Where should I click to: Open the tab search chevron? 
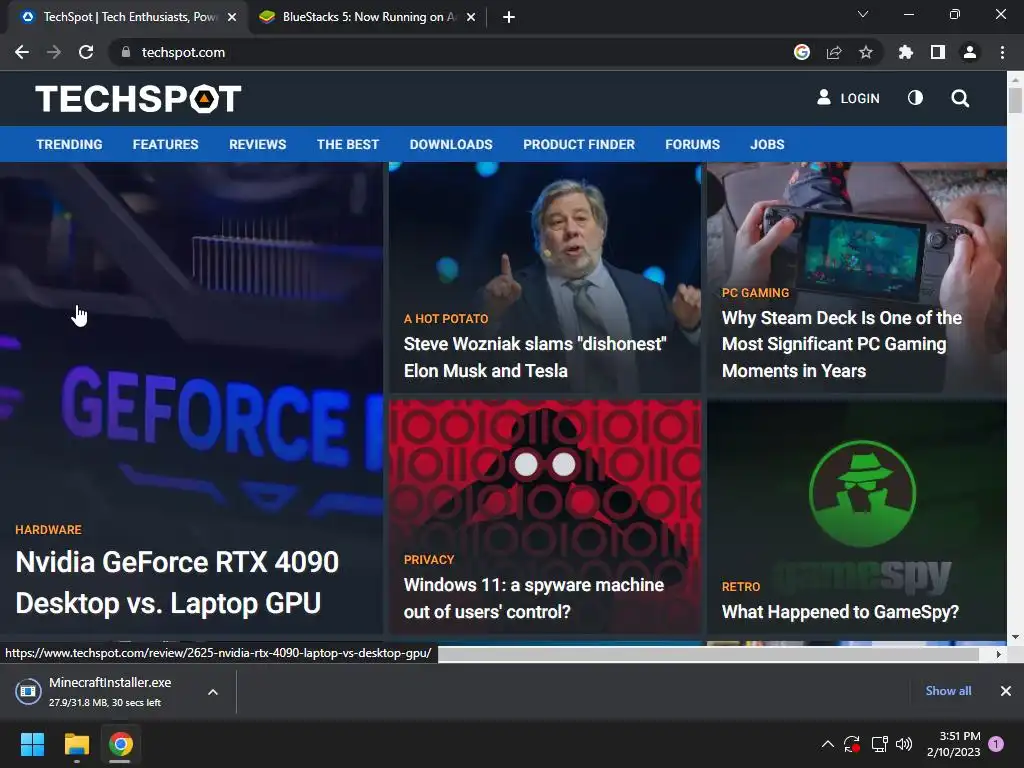pyautogui.click(x=863, y=14)
